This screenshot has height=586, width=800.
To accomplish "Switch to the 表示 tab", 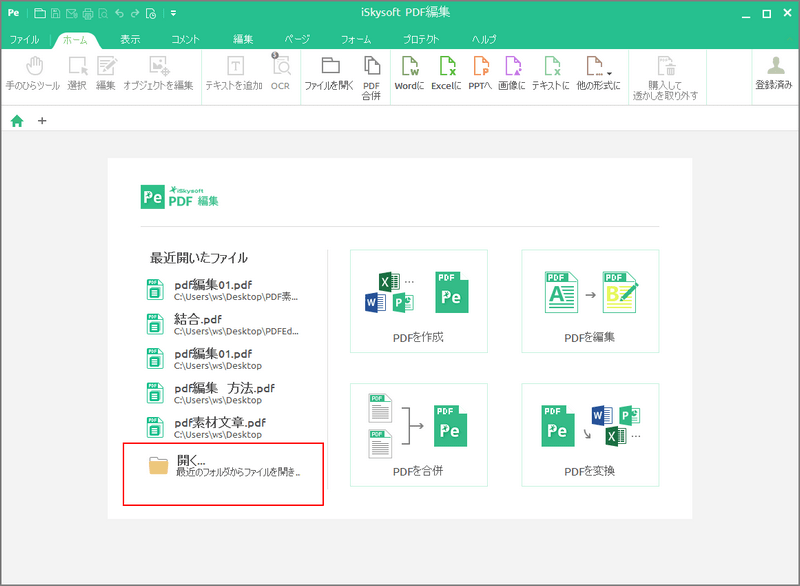I will 130,39.
